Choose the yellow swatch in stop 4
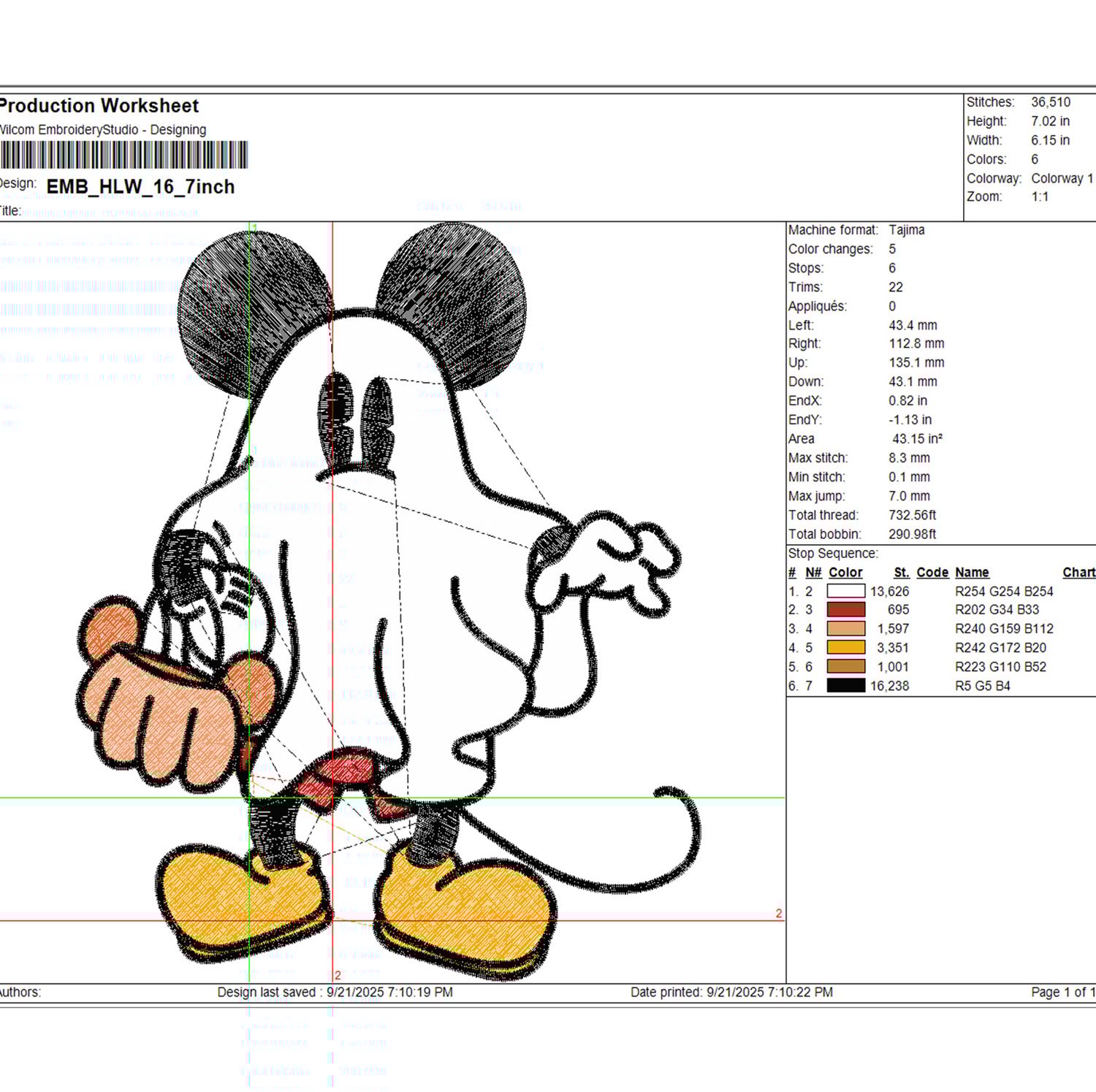1096x1092 pixels. pos(845,648)
